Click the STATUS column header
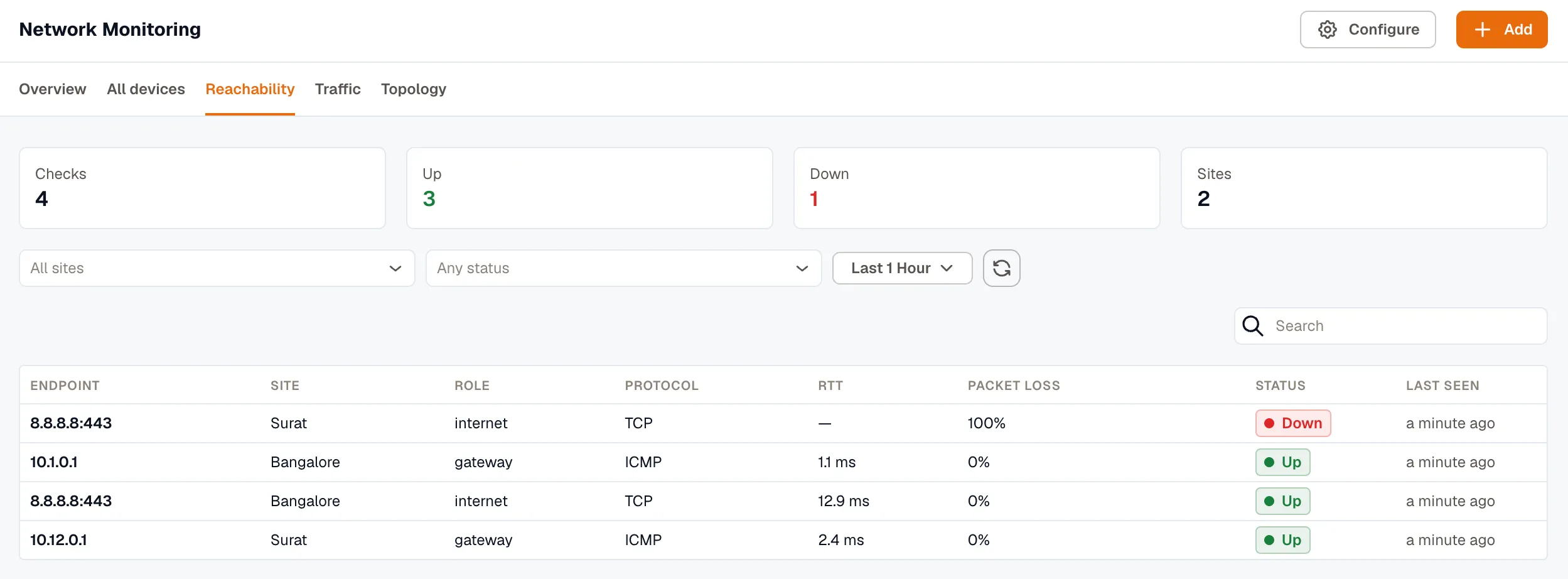The width and height of the screenshot is (1568, 579). pyautogui.click(x=1281, y=386)
